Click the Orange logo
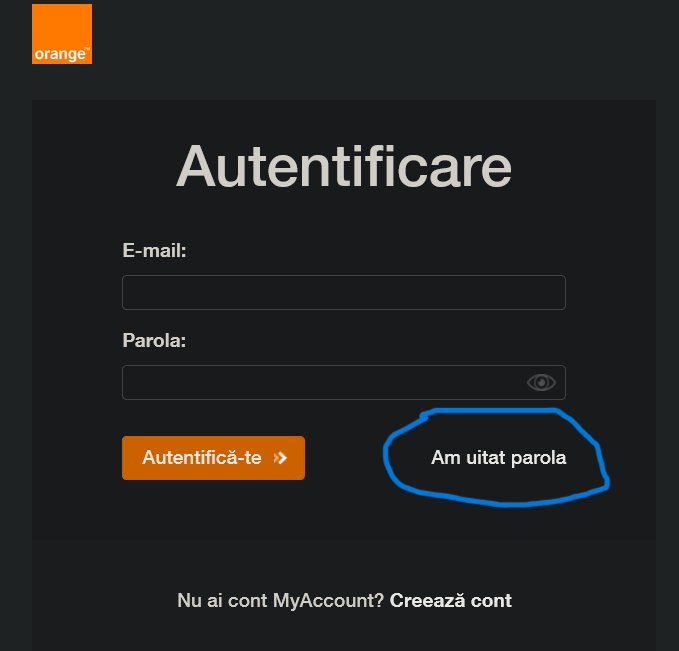 pos(62,34)
